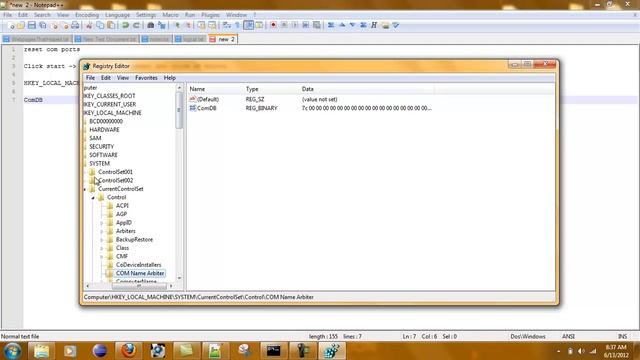Click the Replace icon in Notepad++ toolbar
The width and height of the screenshot is (640, 360).
click(162, 25)
